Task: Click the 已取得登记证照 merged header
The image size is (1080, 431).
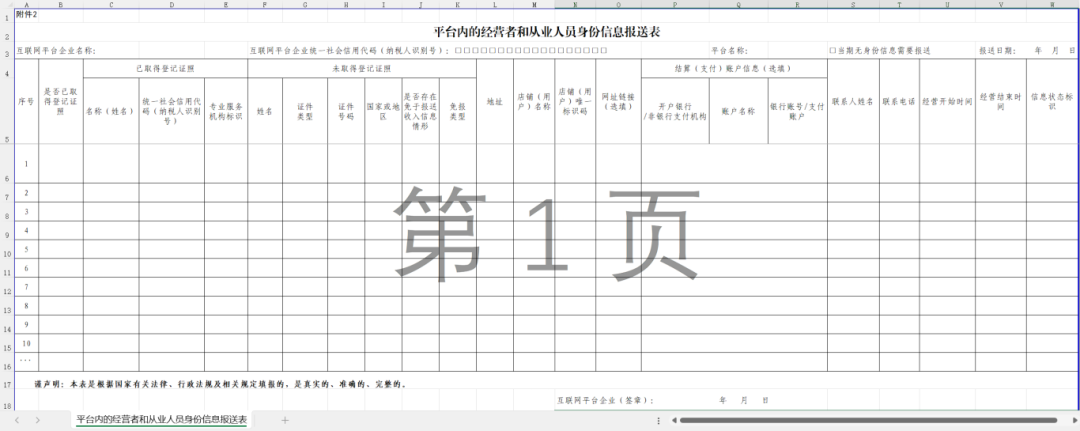Action: click(165, 68)
